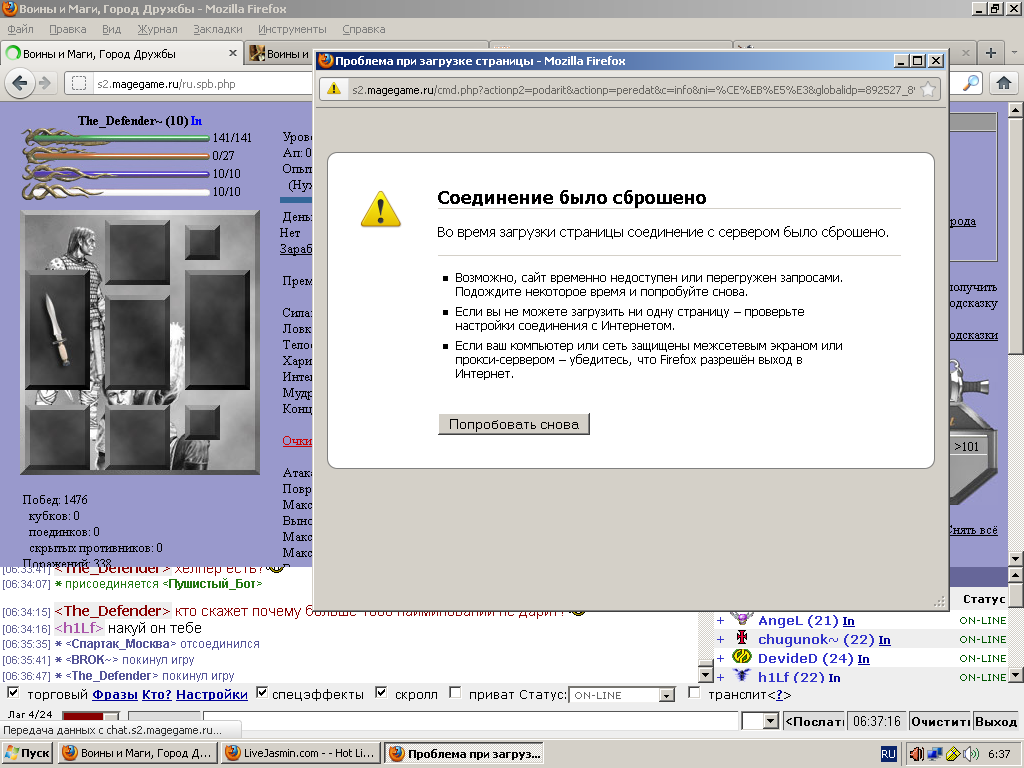Go forward with the browser forward arrow

tap(45, 83)
